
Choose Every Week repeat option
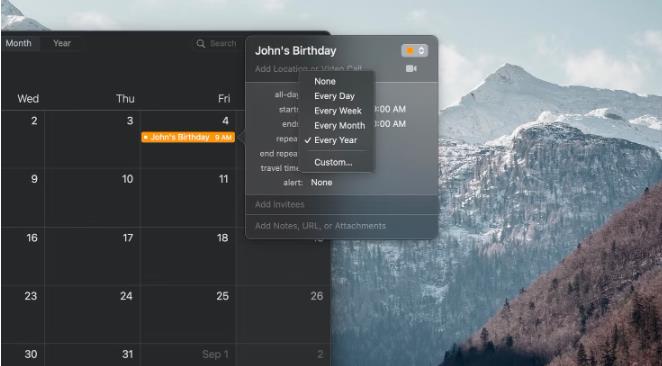338,111
